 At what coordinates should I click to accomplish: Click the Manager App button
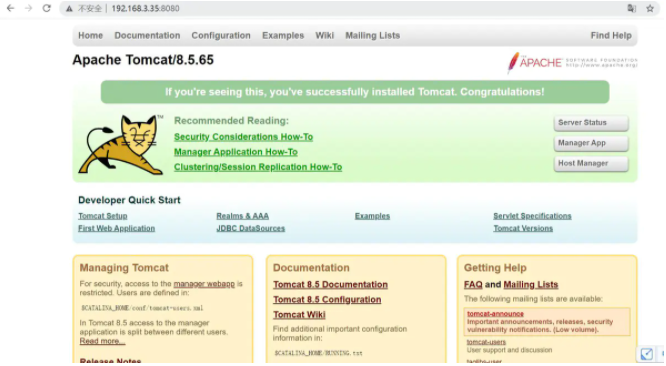(x=591, y=143)
